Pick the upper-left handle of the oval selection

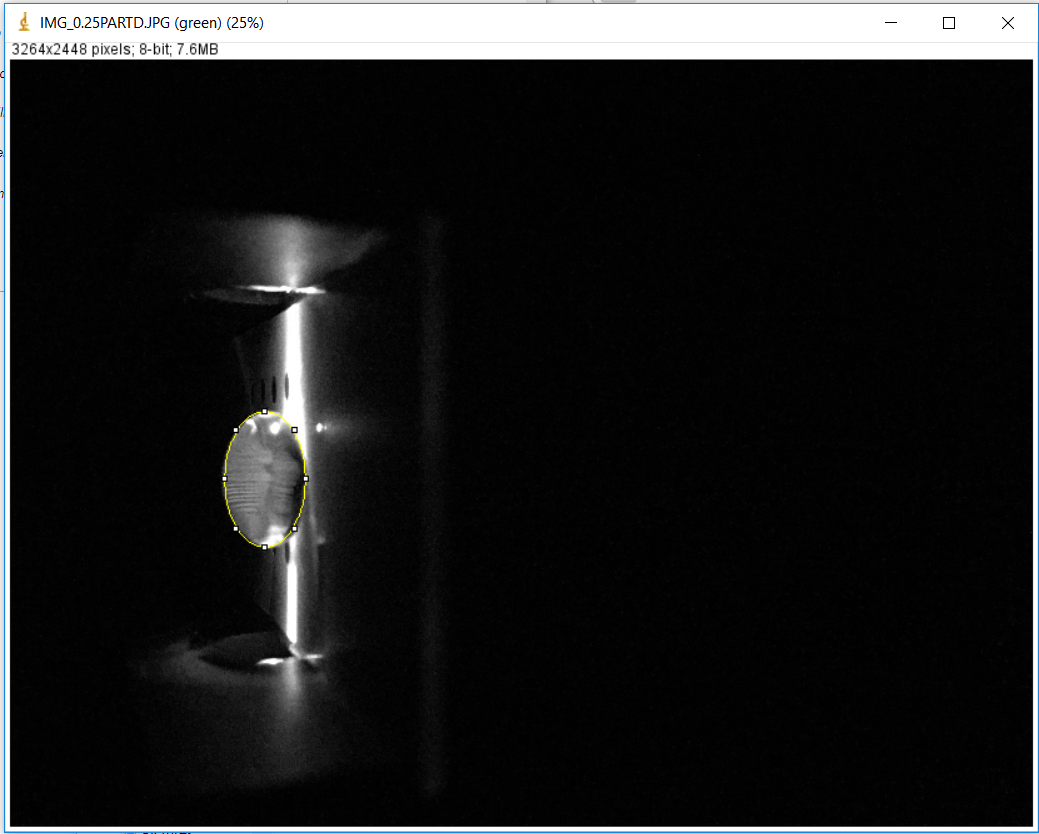pyautogui.click(x=236, y=430)
